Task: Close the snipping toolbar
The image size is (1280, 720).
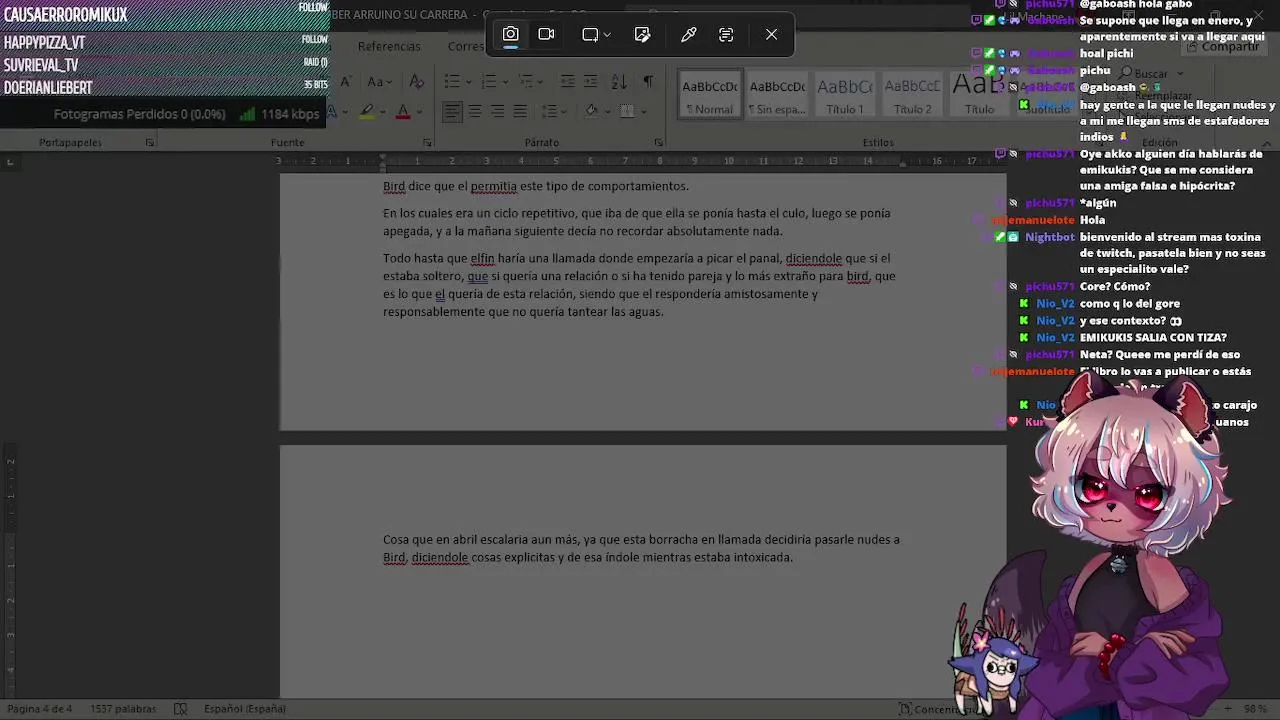Action: (x=771, y=34)
